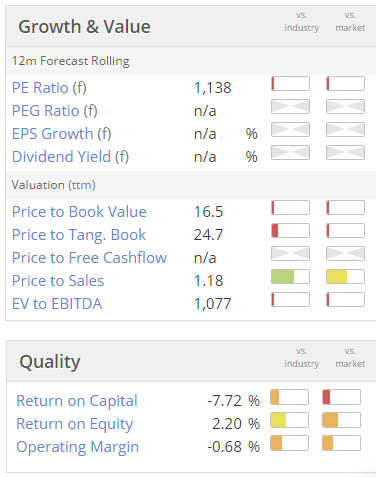
Task: Open the Operating Margin link
Action: point(78,447)
